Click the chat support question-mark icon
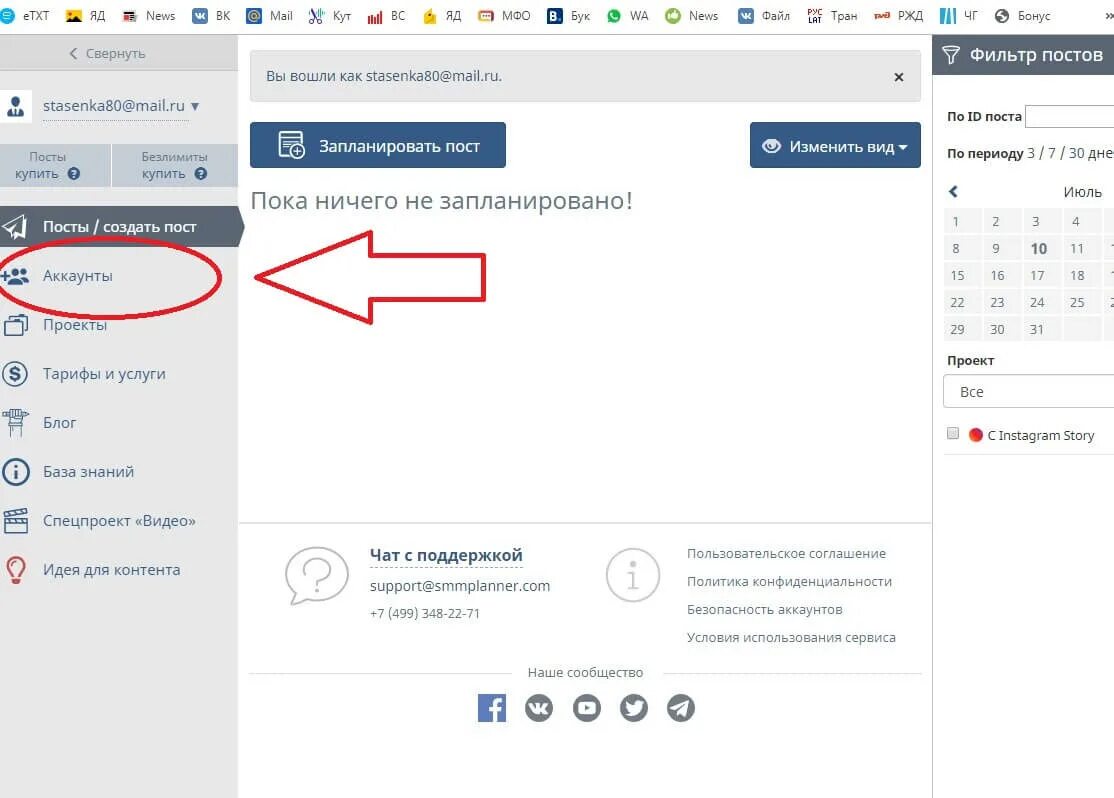Screen dimensions: 1114x798 coord(316,575)
